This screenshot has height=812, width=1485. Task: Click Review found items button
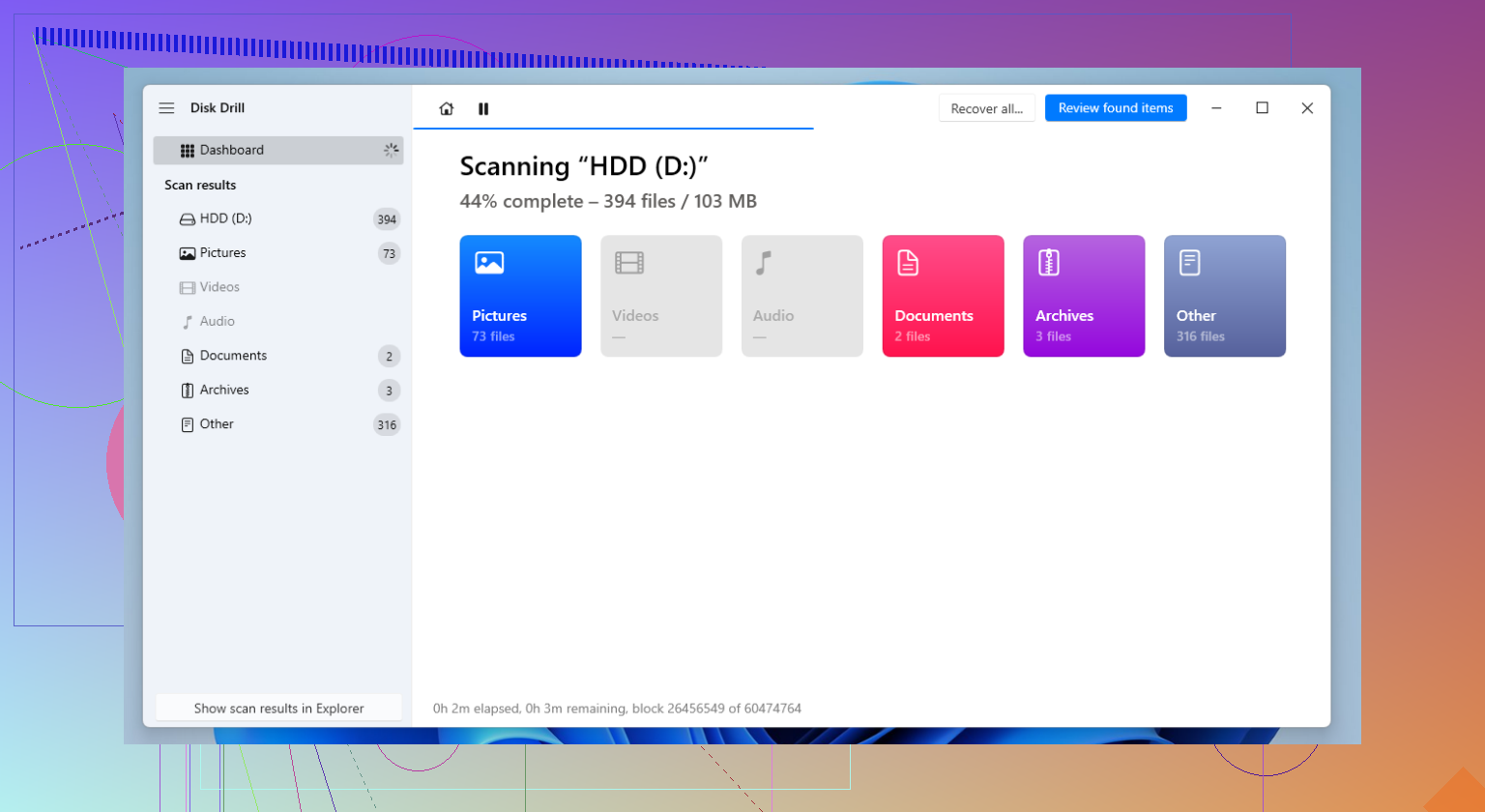click(1116, 108)
